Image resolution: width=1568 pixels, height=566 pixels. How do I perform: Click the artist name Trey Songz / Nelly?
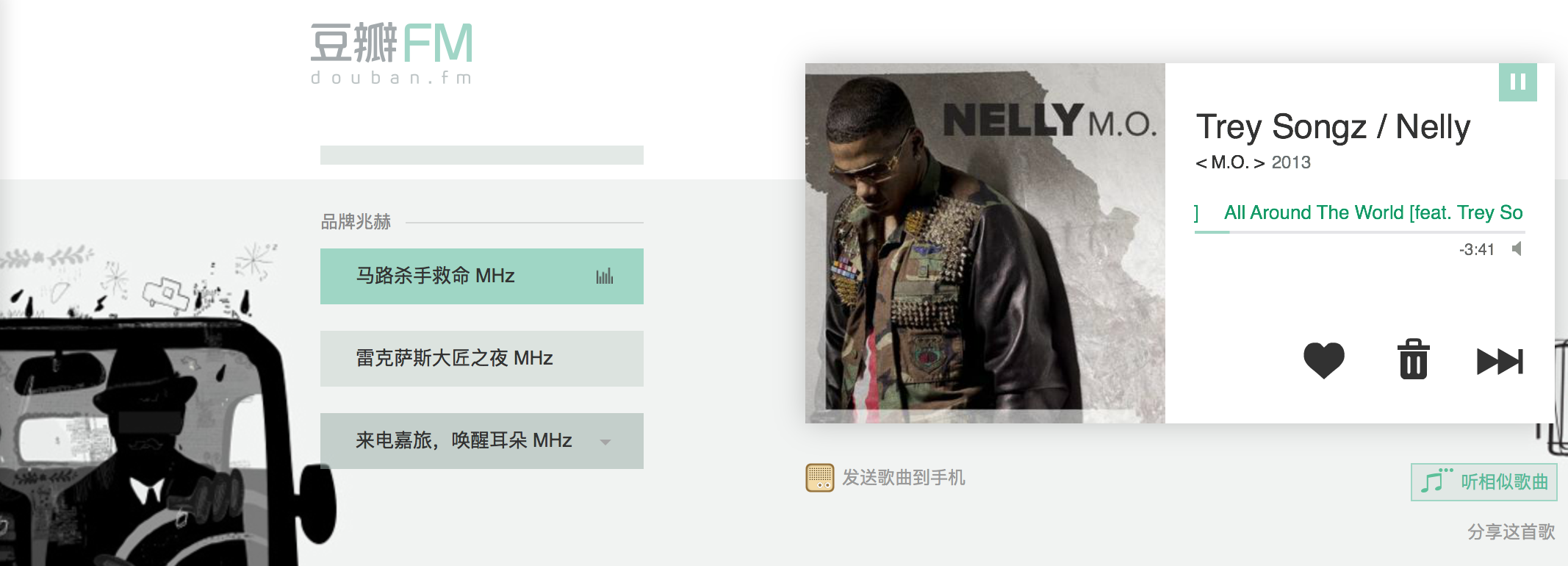tap(1333, 127)
